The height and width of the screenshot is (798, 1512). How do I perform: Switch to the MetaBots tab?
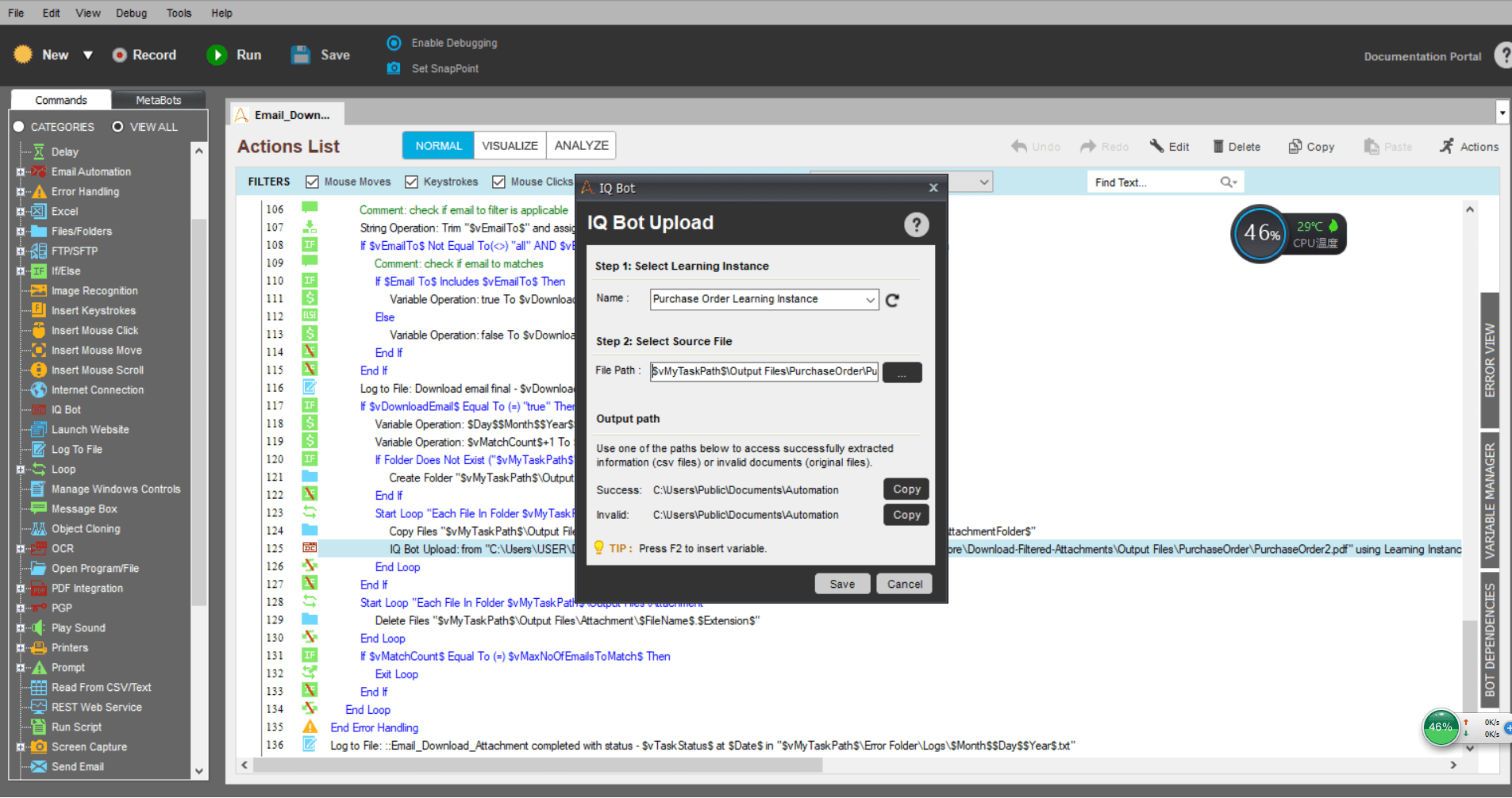[158, 100]
